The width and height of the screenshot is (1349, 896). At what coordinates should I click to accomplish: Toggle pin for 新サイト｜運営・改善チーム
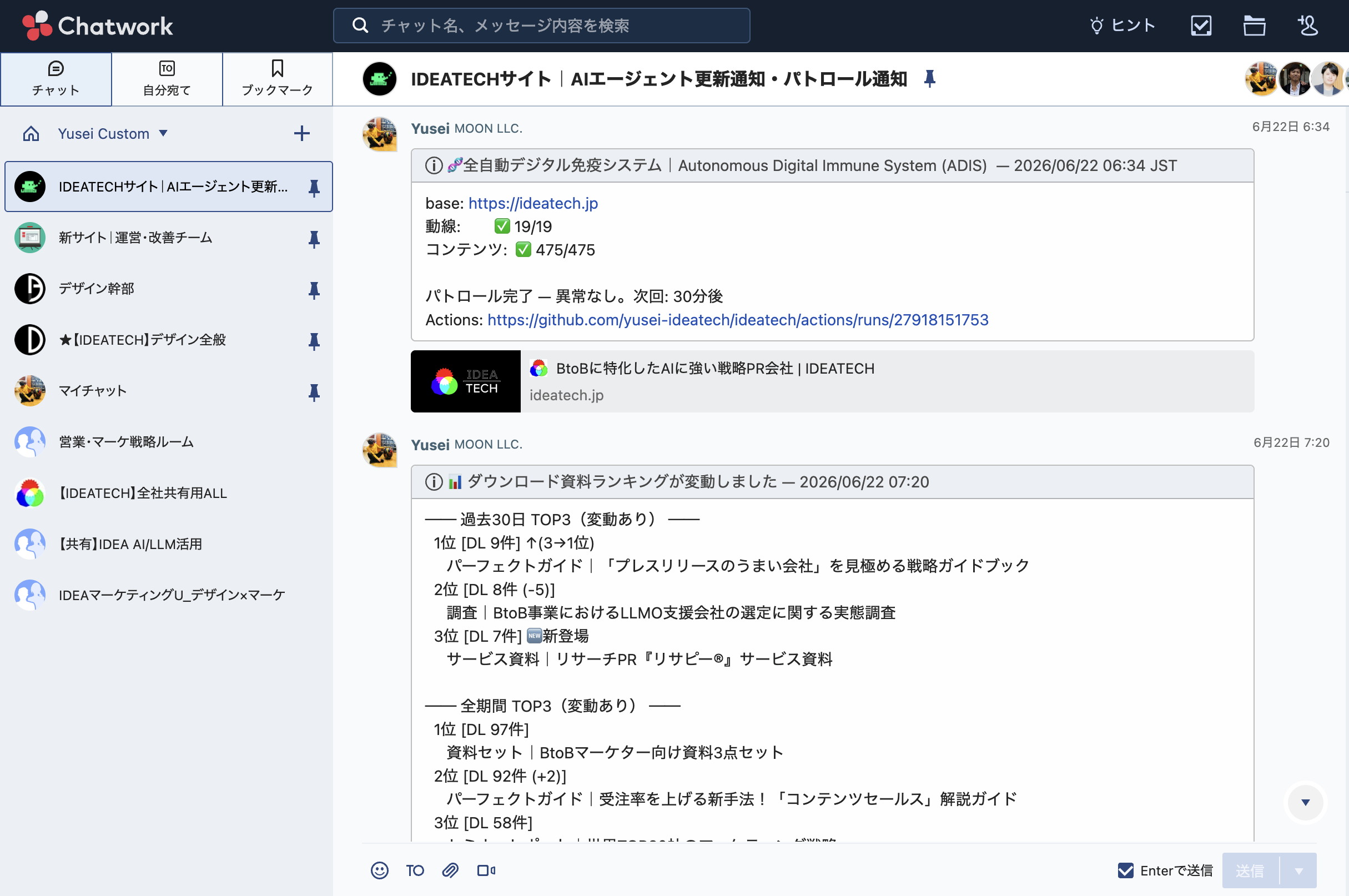[x=314, y=239]
